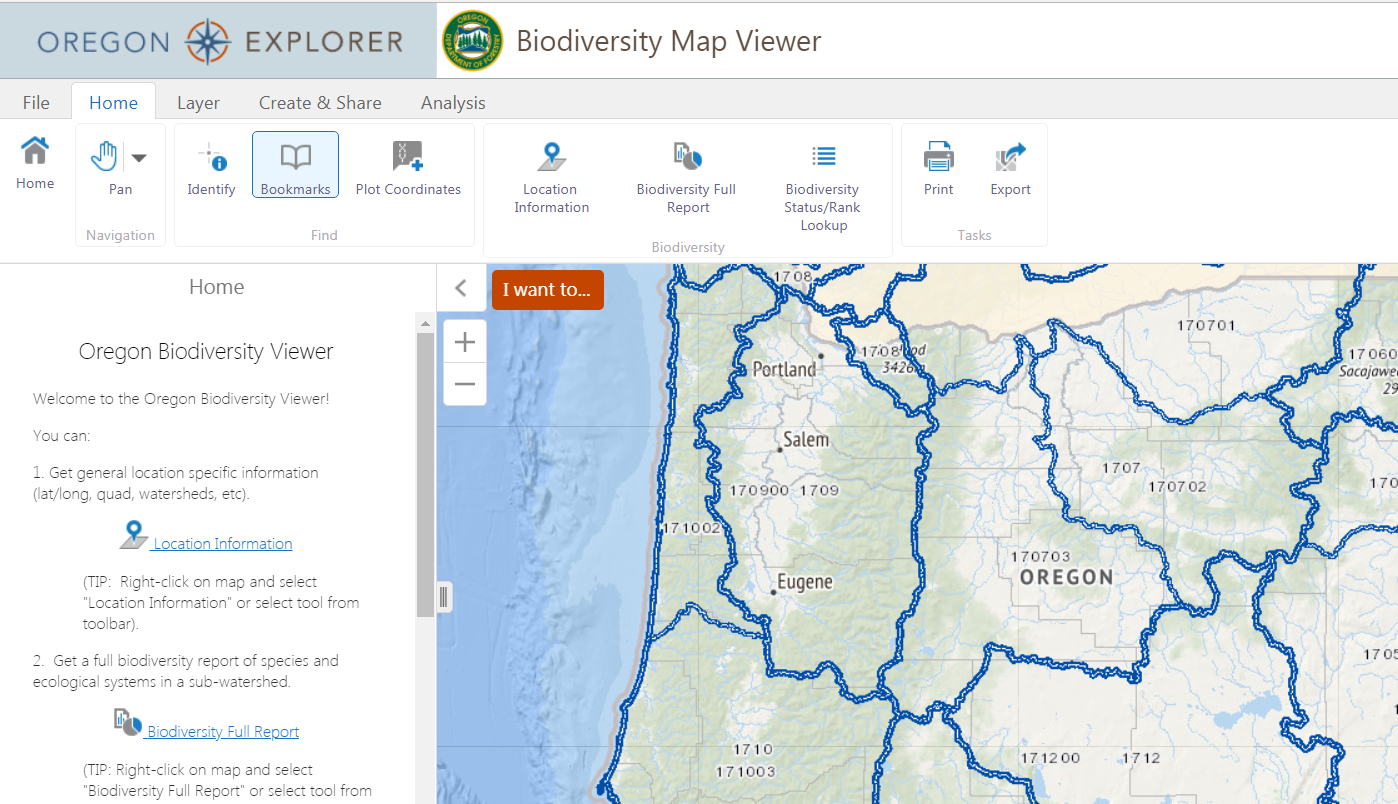This screenshot has width=1398, height=804.
Task: Zoom in using the plus button
Action: click(464, 341)
